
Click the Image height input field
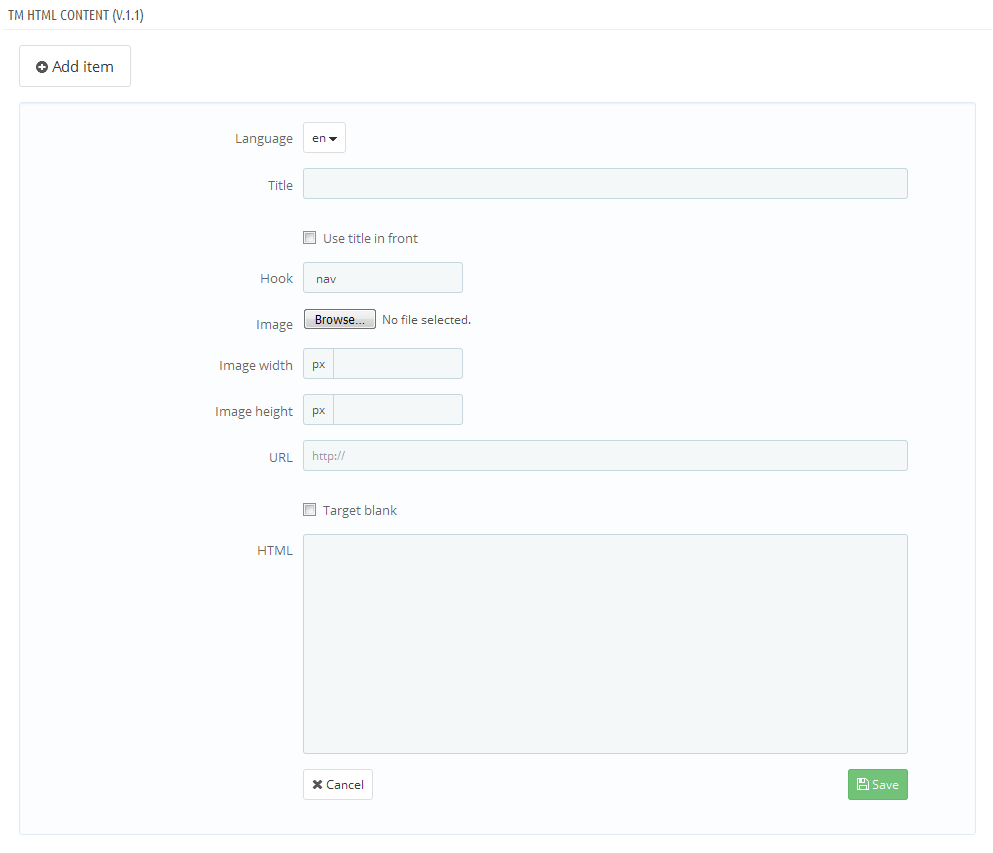click(398, 410)
